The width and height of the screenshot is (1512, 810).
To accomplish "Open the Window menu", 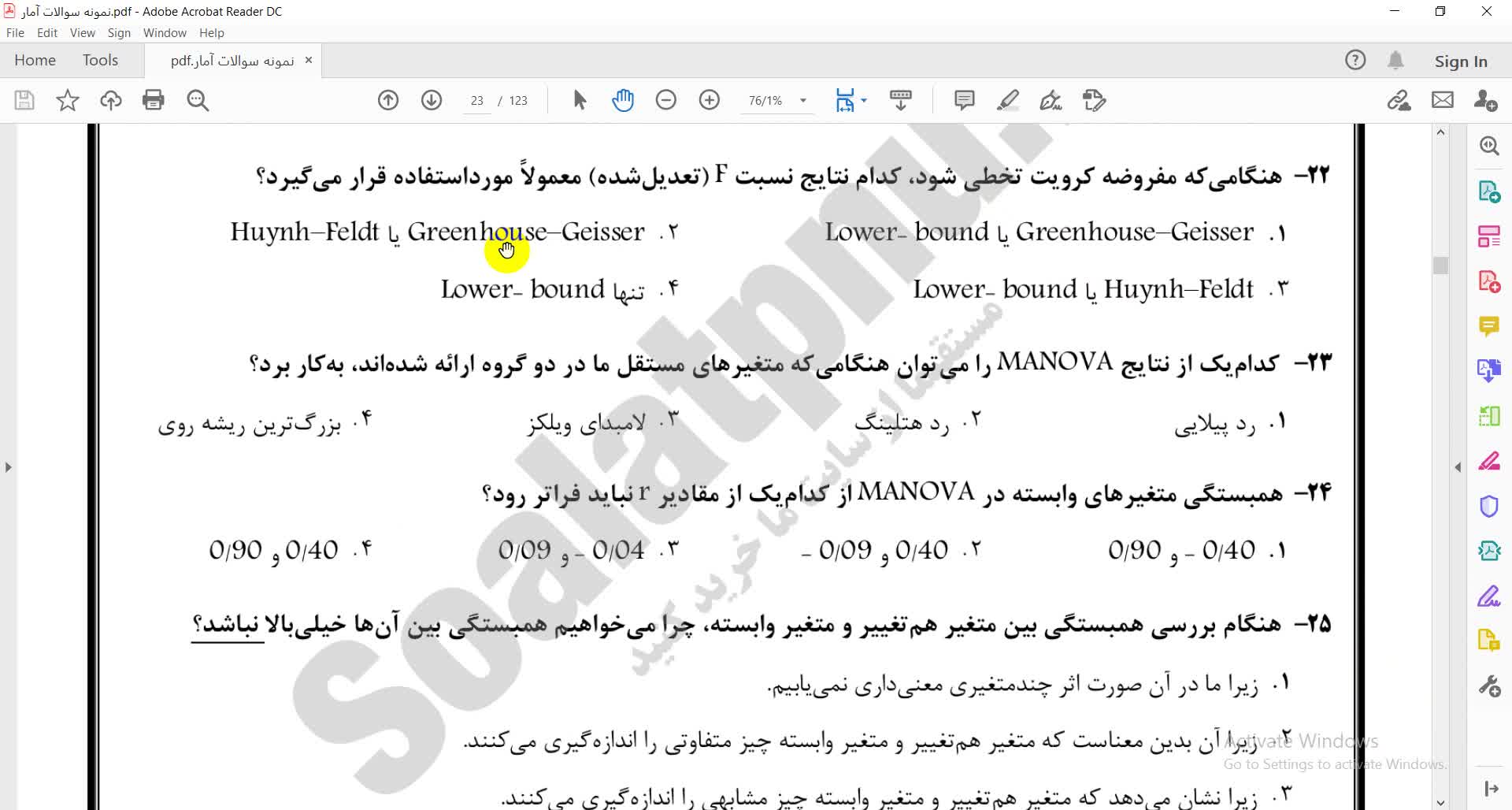I will pyautogui.click(x=165, y=33).
